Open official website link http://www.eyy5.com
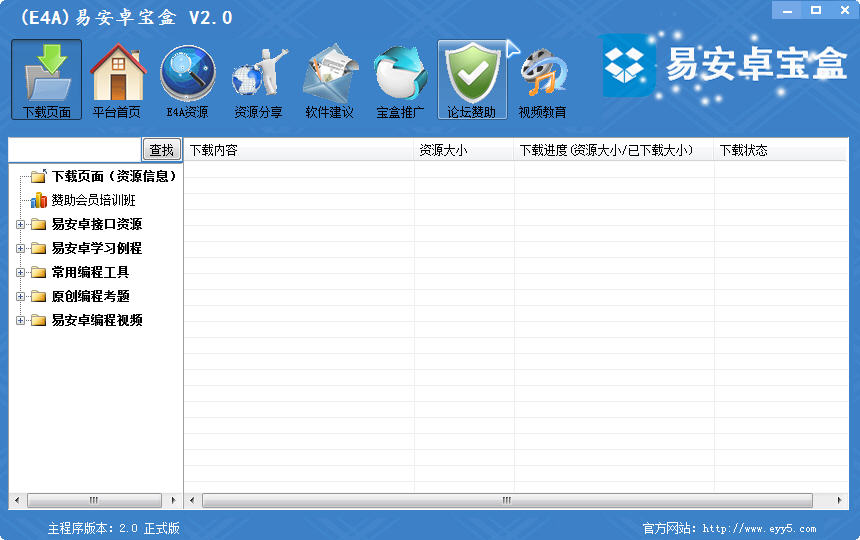860x540 pixels. coord(759,528)
